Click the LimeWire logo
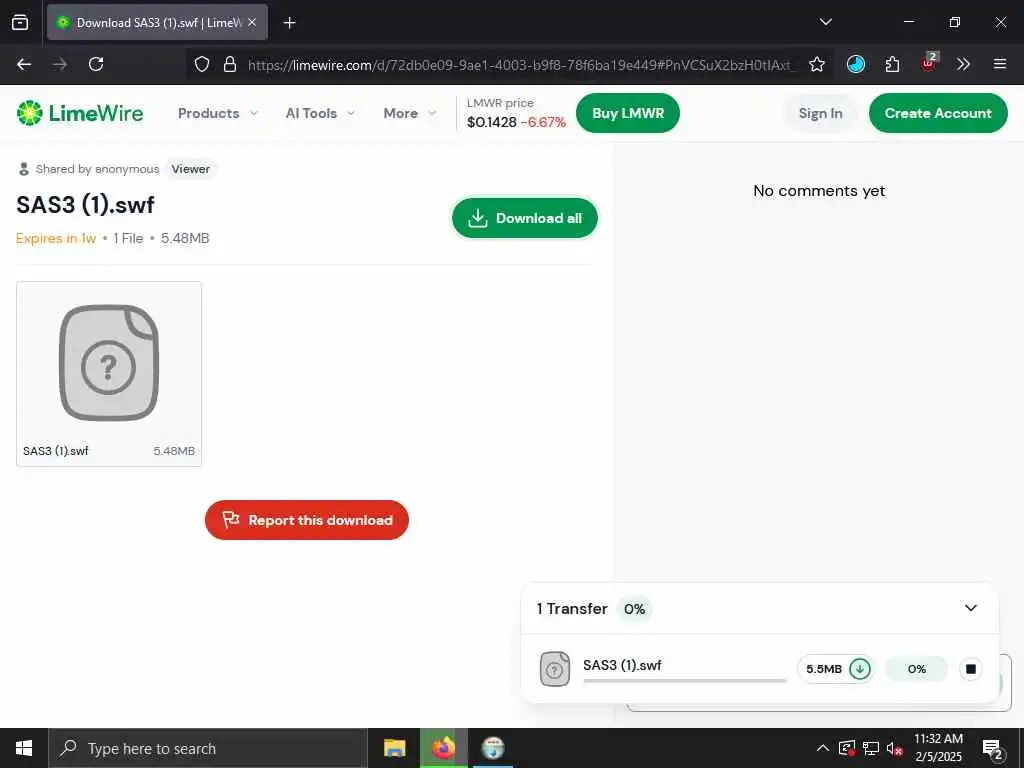This screenshot has width=1024, height=768. [80, 113]
